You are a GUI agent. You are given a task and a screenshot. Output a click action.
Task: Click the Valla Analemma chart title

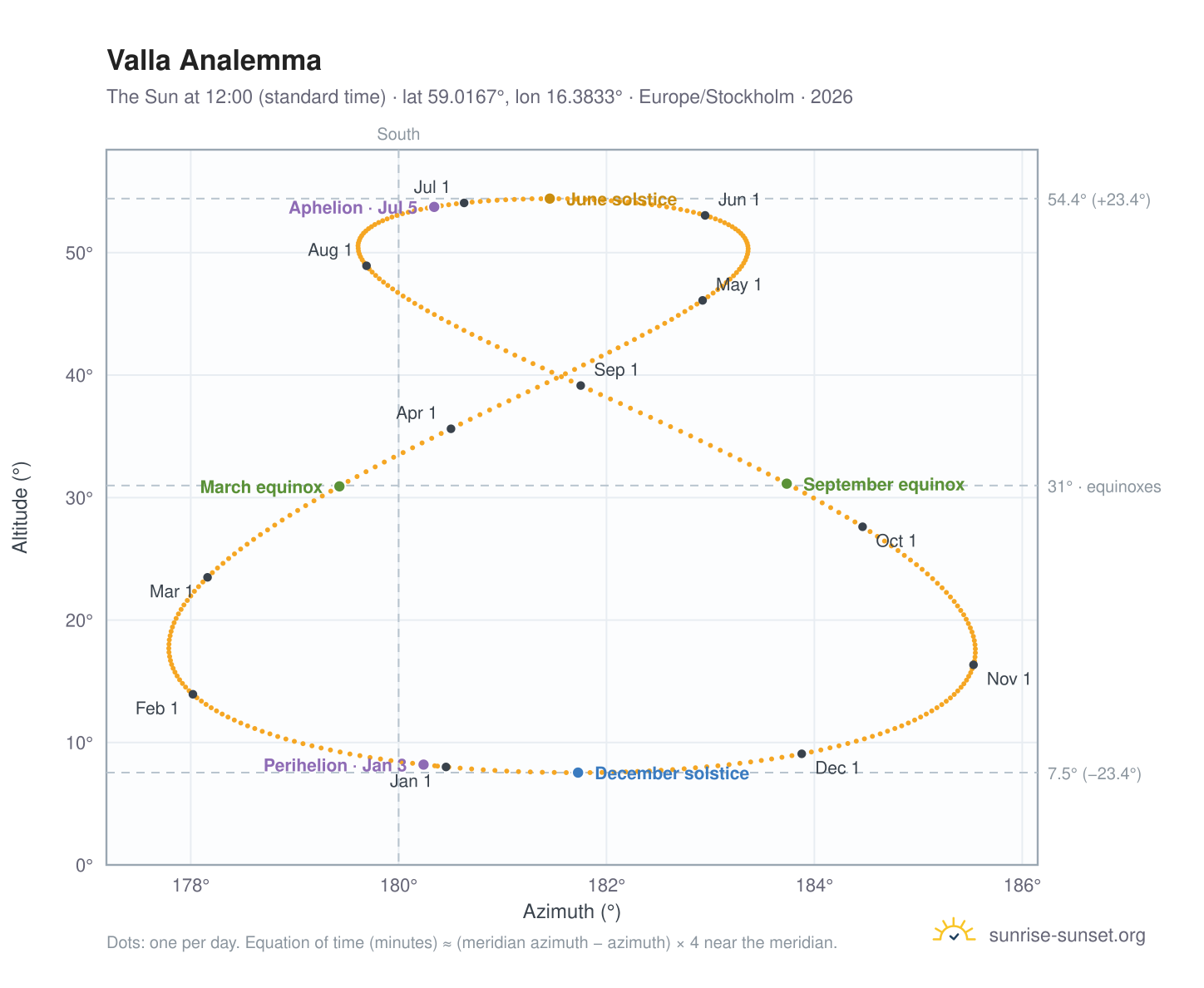point(215,61)
